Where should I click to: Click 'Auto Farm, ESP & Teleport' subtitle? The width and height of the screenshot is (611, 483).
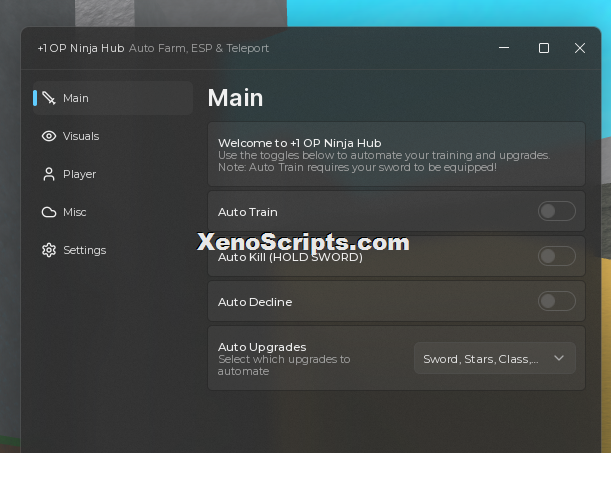(199, 48)
